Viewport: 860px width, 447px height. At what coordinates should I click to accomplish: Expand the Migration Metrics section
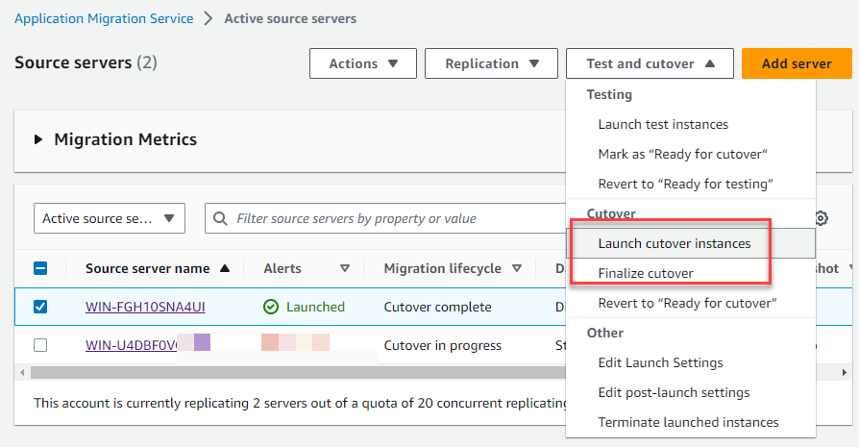tap(38, 140)
